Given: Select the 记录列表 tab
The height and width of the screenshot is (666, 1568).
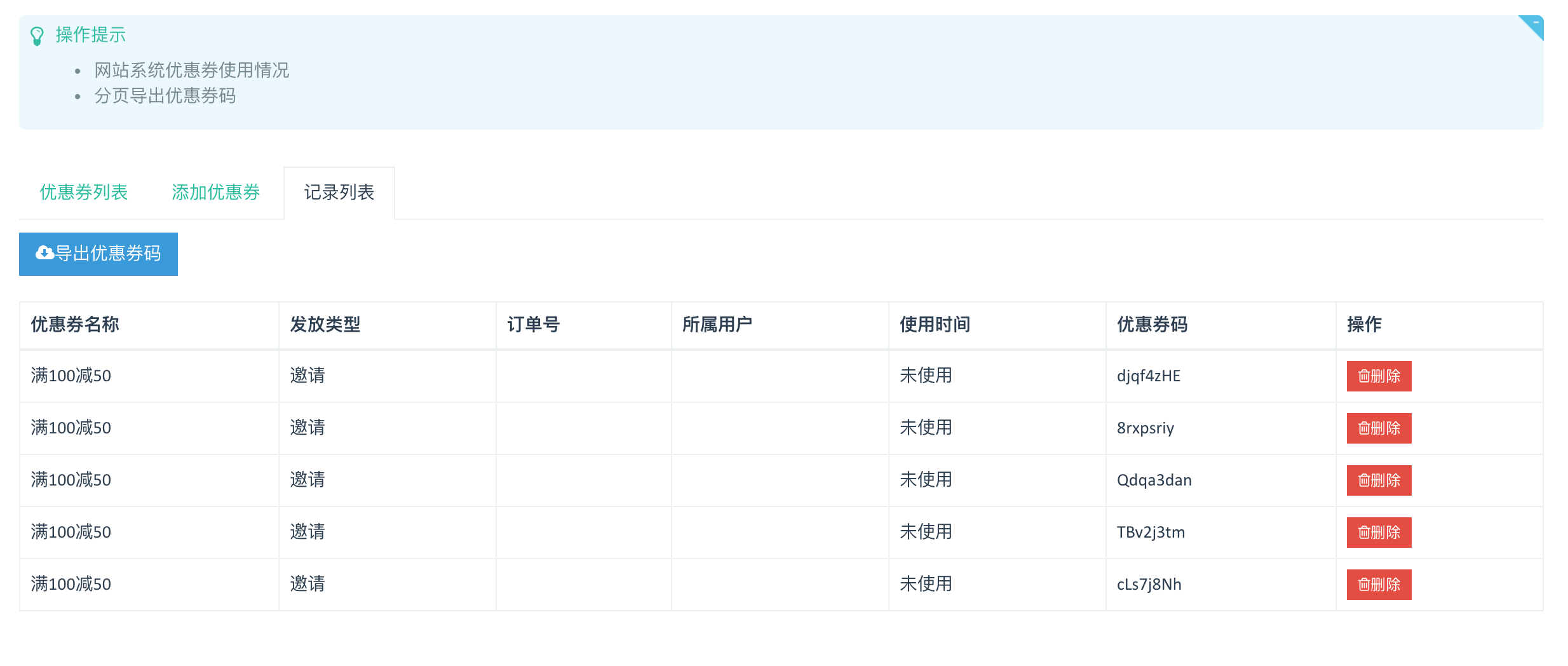Looking at the screenshot, I should (339, 193).
